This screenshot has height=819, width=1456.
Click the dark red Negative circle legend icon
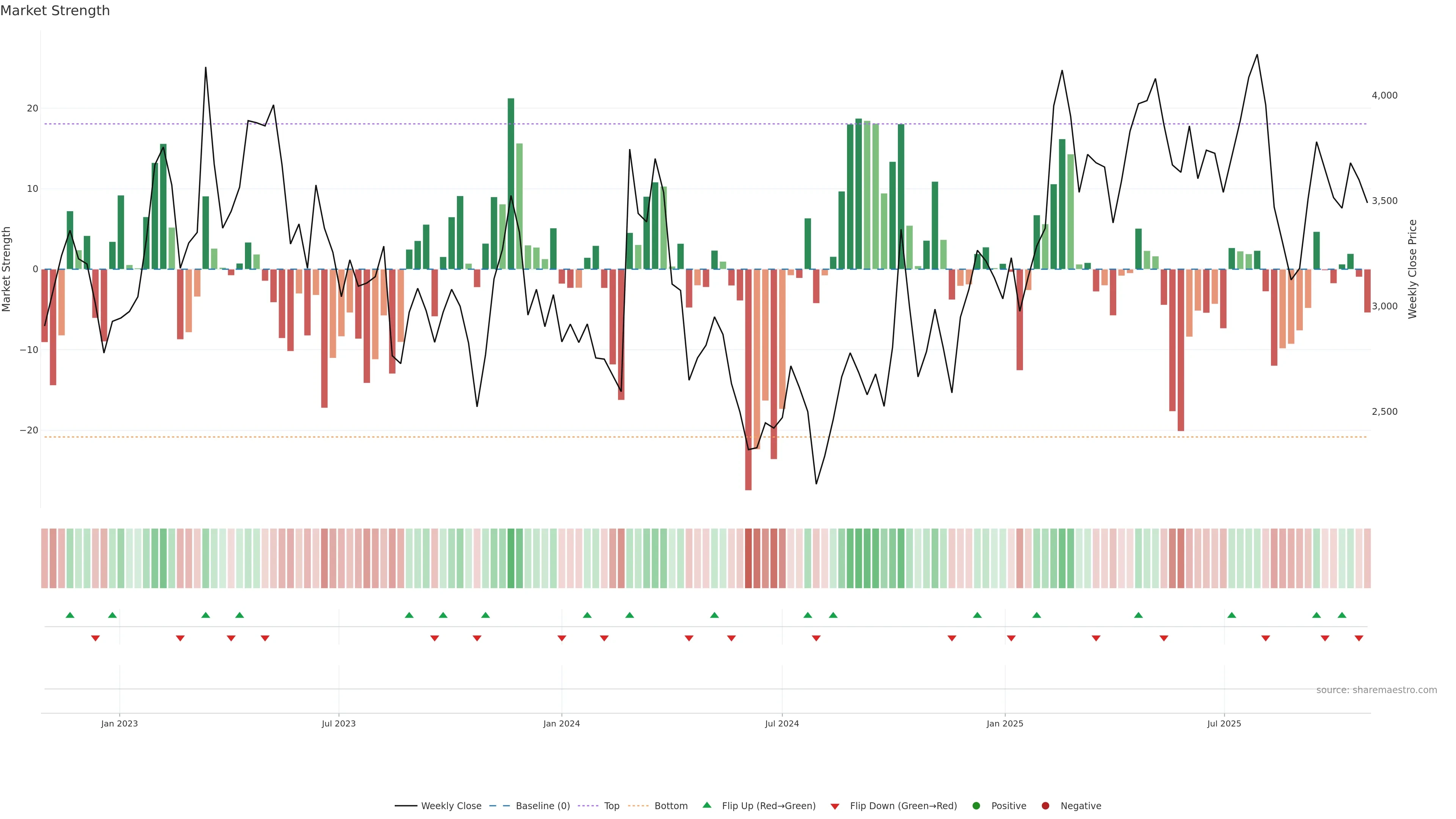[x=1045, y=806]
